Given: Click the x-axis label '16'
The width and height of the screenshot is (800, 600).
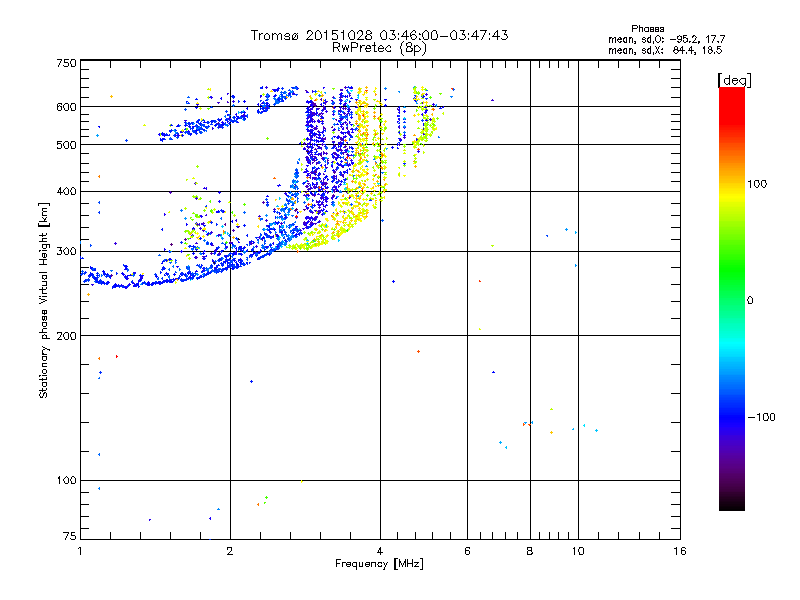Looking at the screenshot, I should 680,551.
